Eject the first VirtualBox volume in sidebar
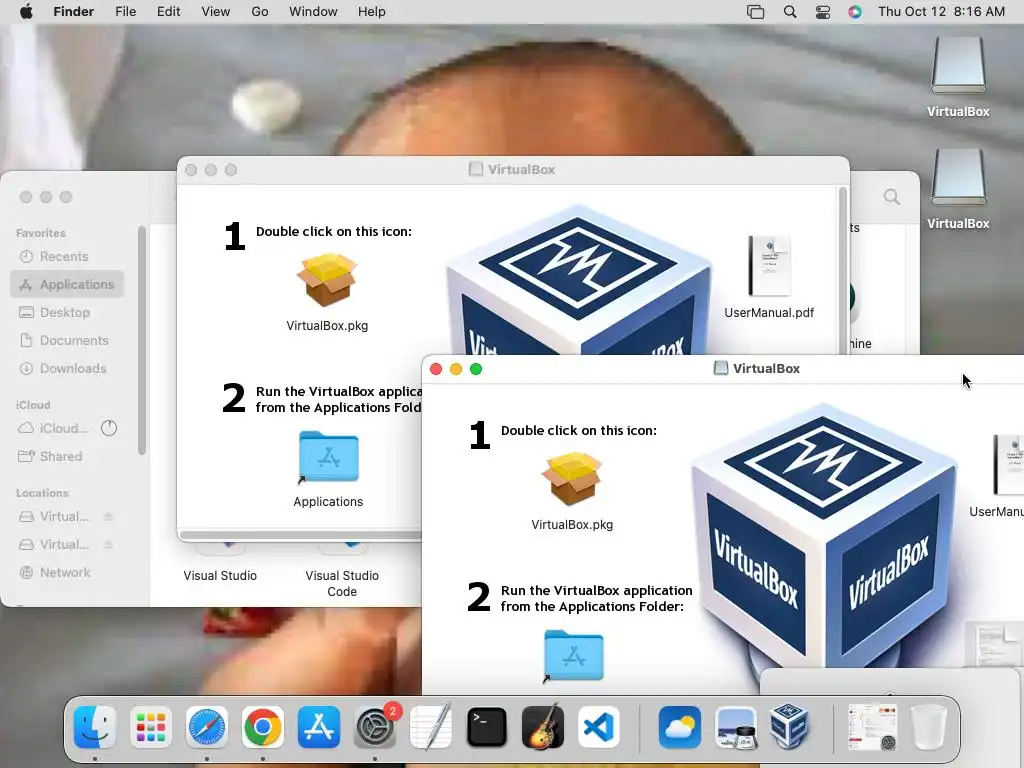This screenshot has width=1024, height=768. tap(108, 517)
